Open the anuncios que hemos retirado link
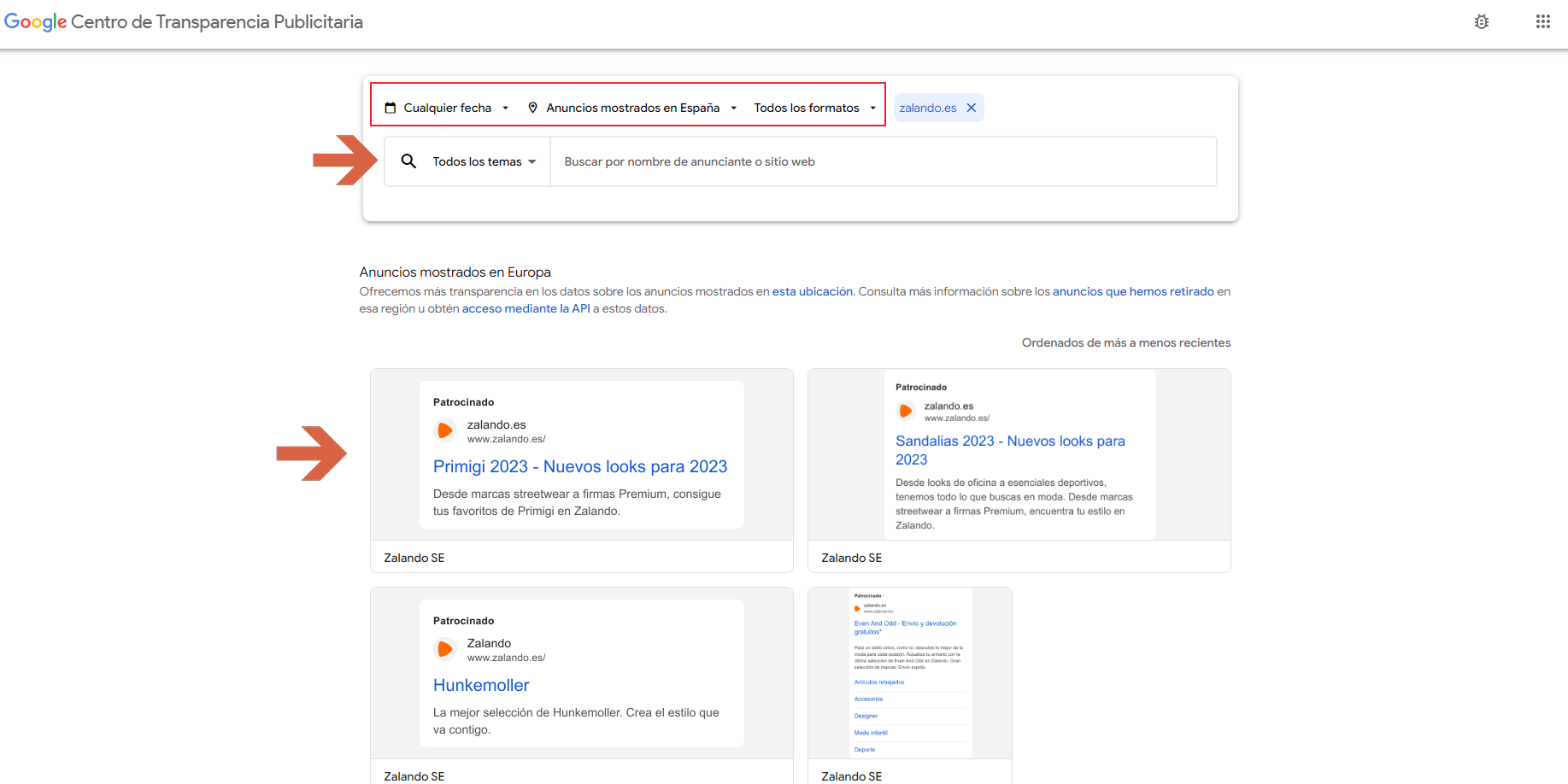 pos(1133,291)
